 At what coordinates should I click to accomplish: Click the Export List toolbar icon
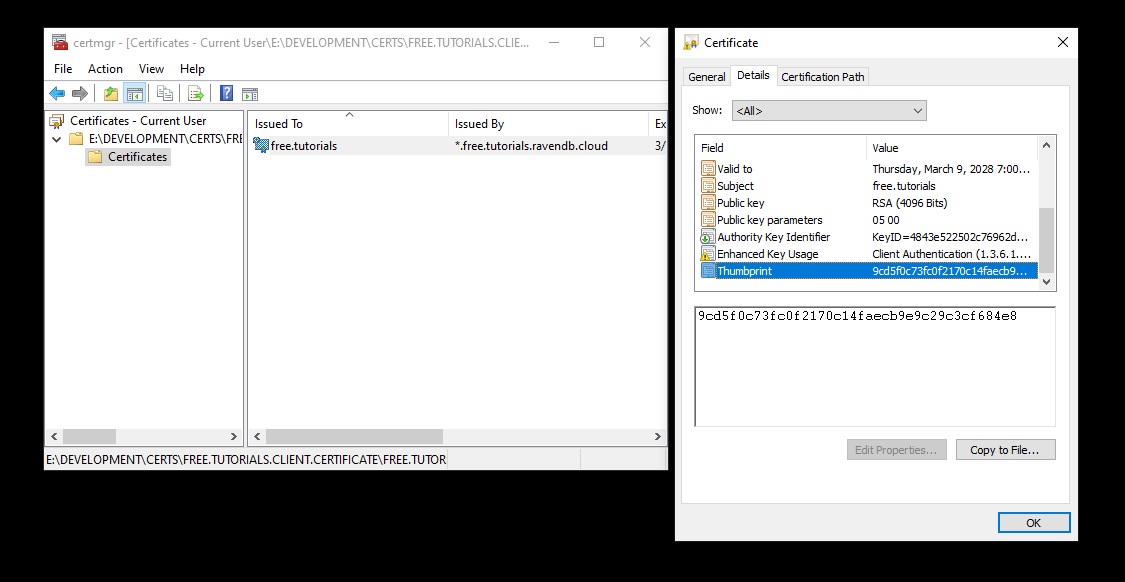[196, 93]
